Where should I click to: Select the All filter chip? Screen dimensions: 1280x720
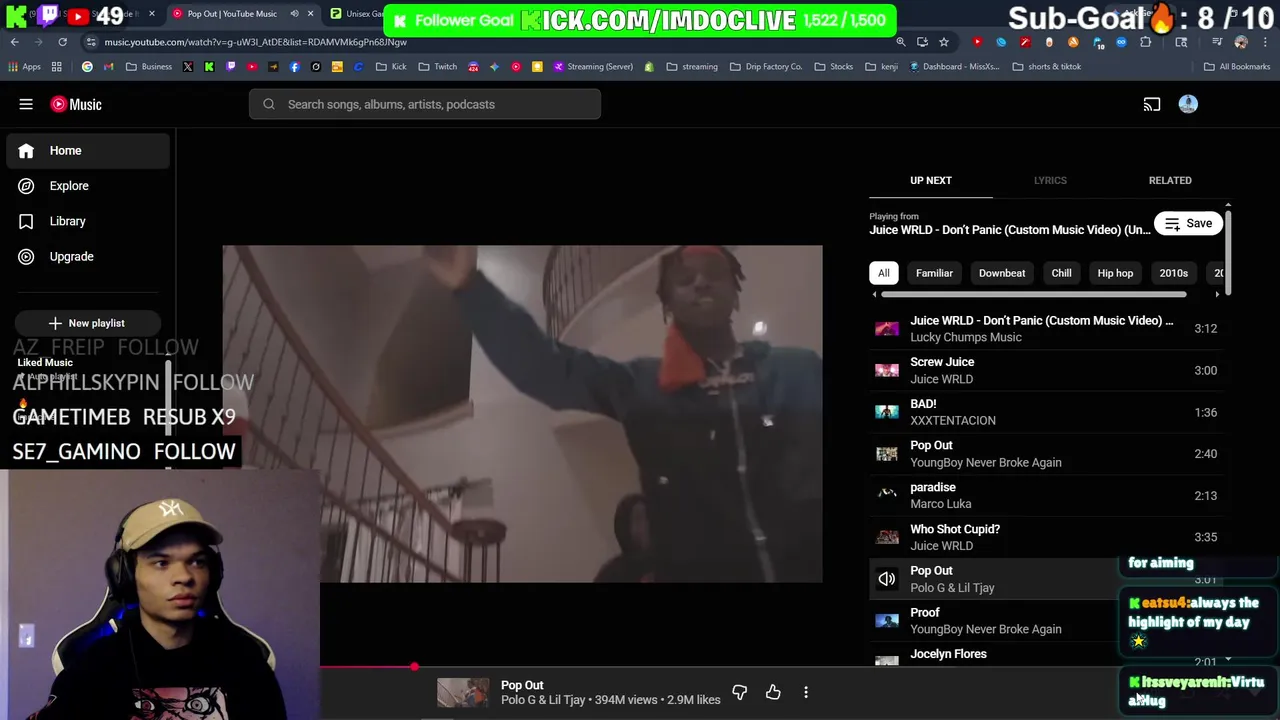coord(884,273)
